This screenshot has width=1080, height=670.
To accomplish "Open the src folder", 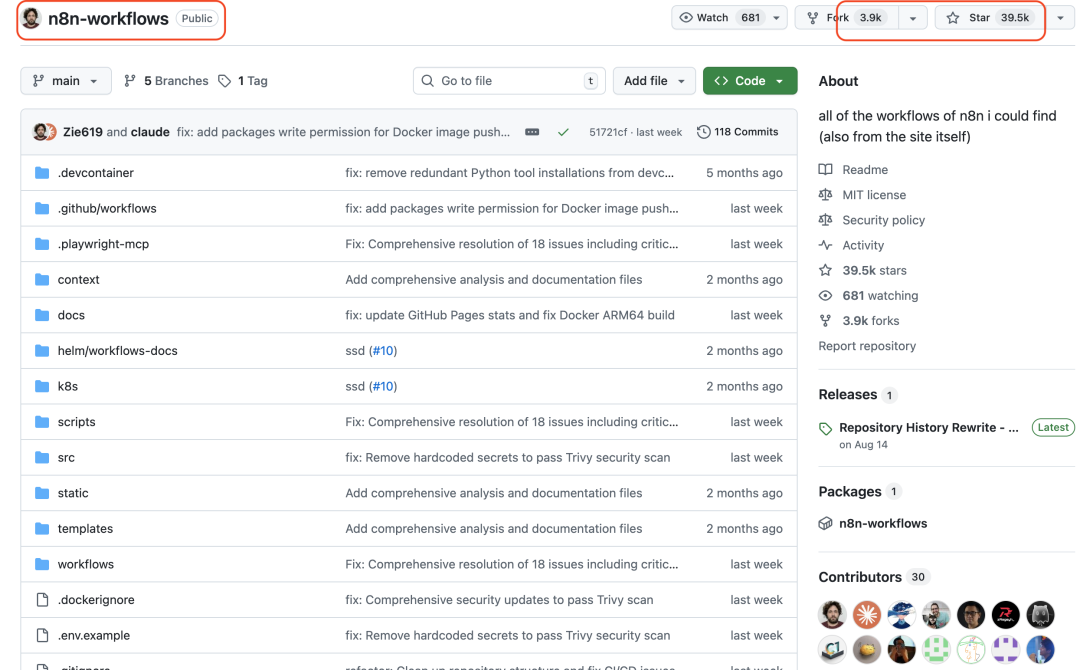I will (x=66, y=457).
